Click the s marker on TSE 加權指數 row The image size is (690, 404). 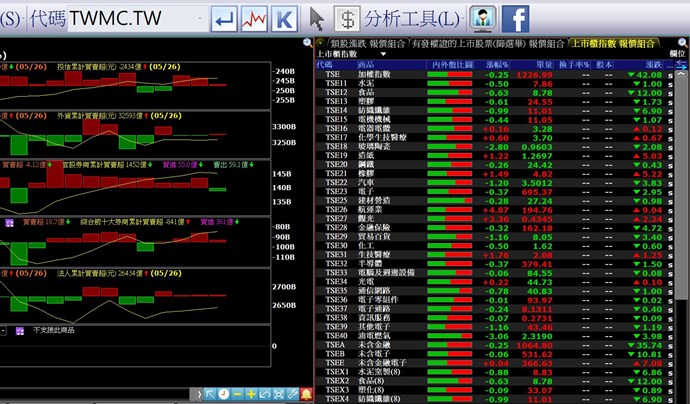pos(670,75)
